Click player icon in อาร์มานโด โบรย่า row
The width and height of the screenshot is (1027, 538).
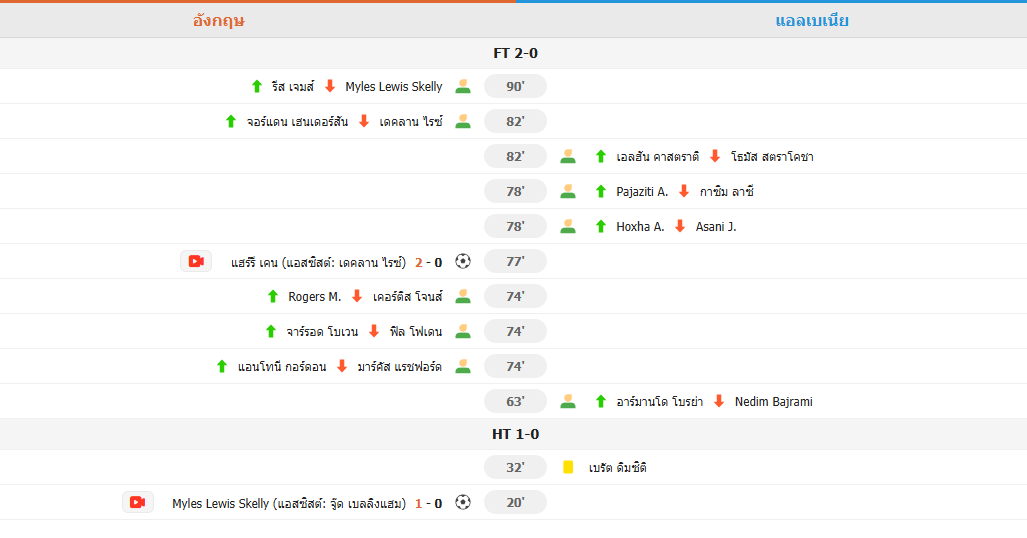pos(568,402)
